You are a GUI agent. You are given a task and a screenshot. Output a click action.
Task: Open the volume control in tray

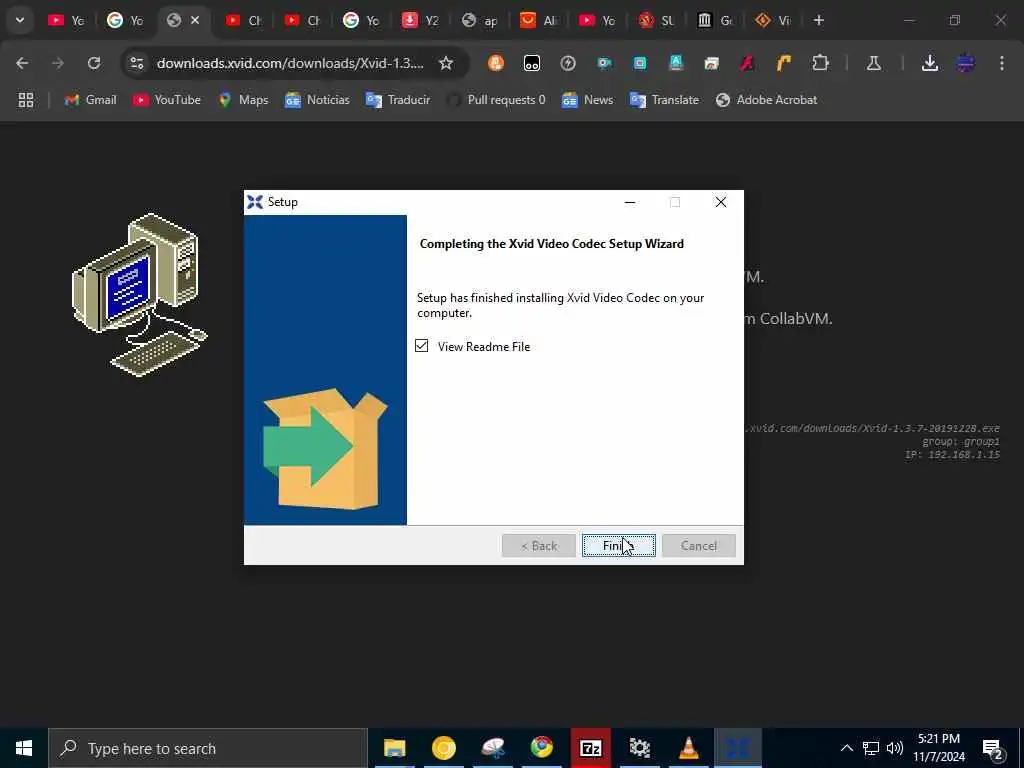(895, 748)
